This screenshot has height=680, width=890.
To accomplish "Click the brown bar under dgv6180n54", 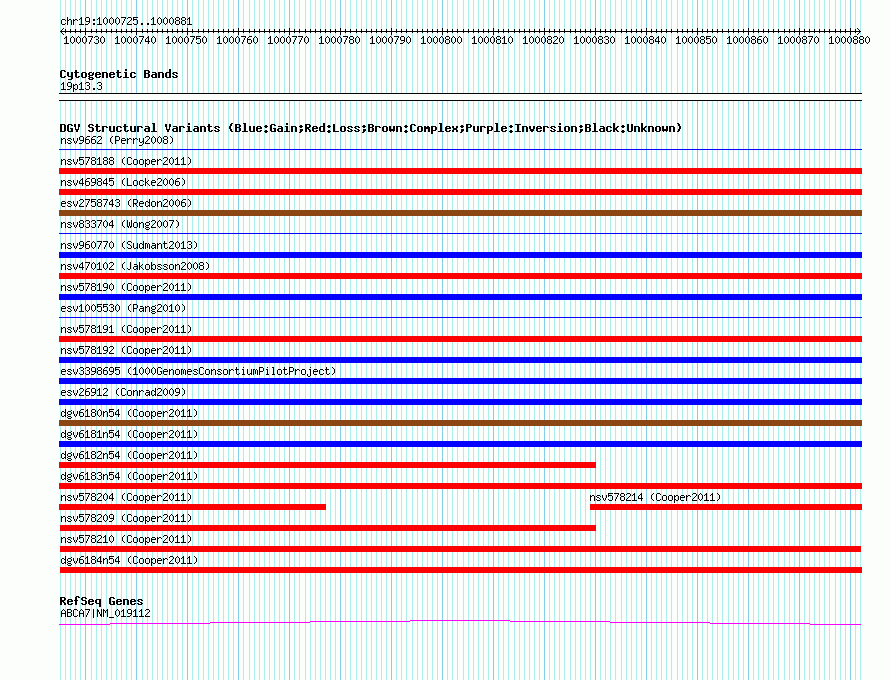I will point(460,423).
